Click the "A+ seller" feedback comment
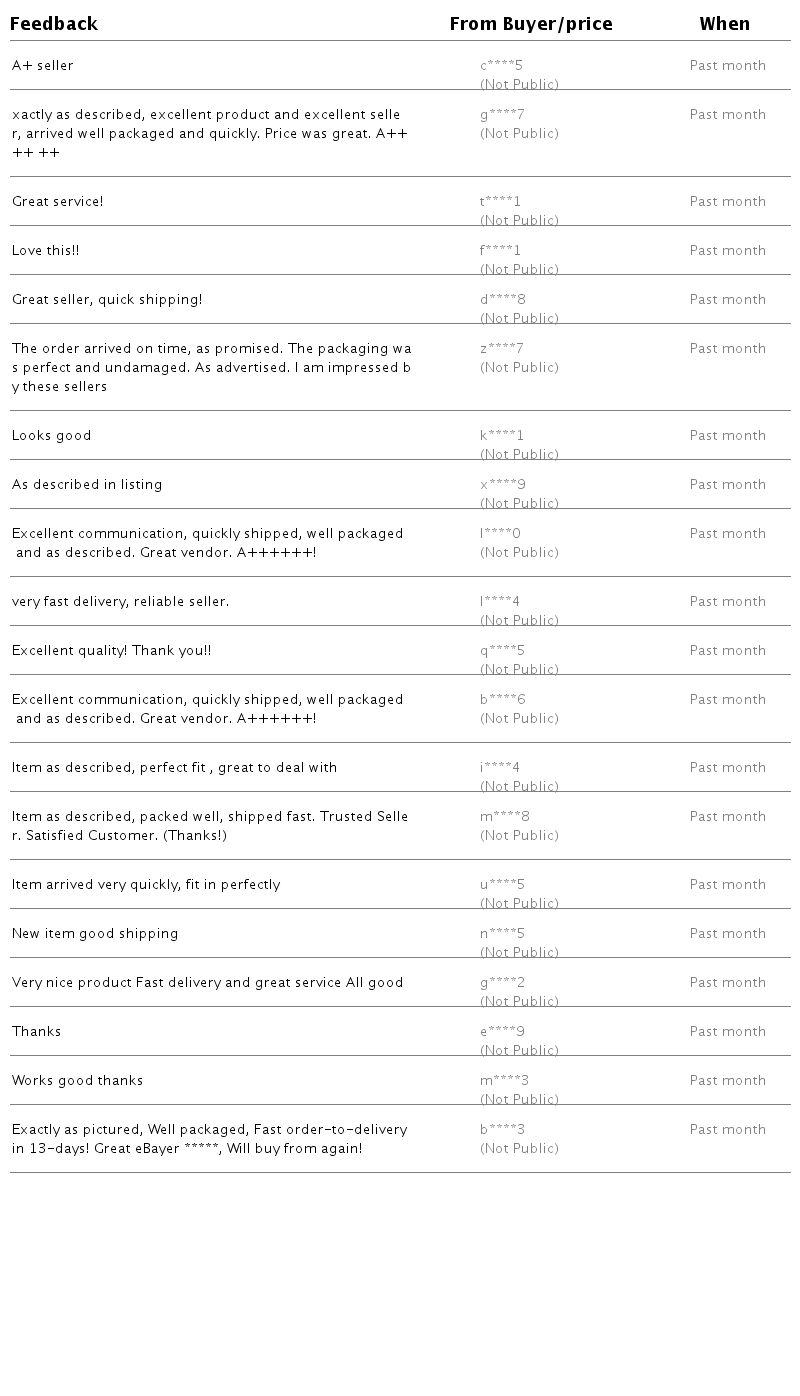The height and width of the screenshot is (1396, 800). click(x=43, y=66)
